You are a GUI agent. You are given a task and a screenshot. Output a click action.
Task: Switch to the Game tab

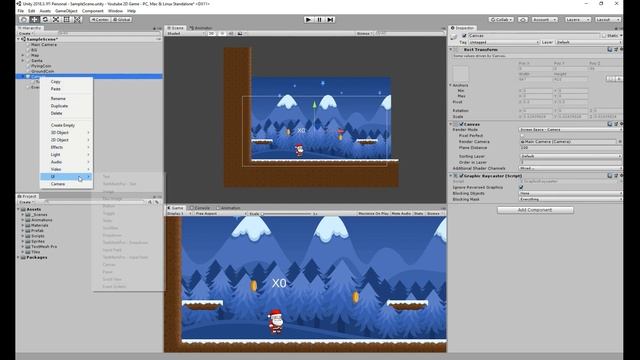pos(175,208)
